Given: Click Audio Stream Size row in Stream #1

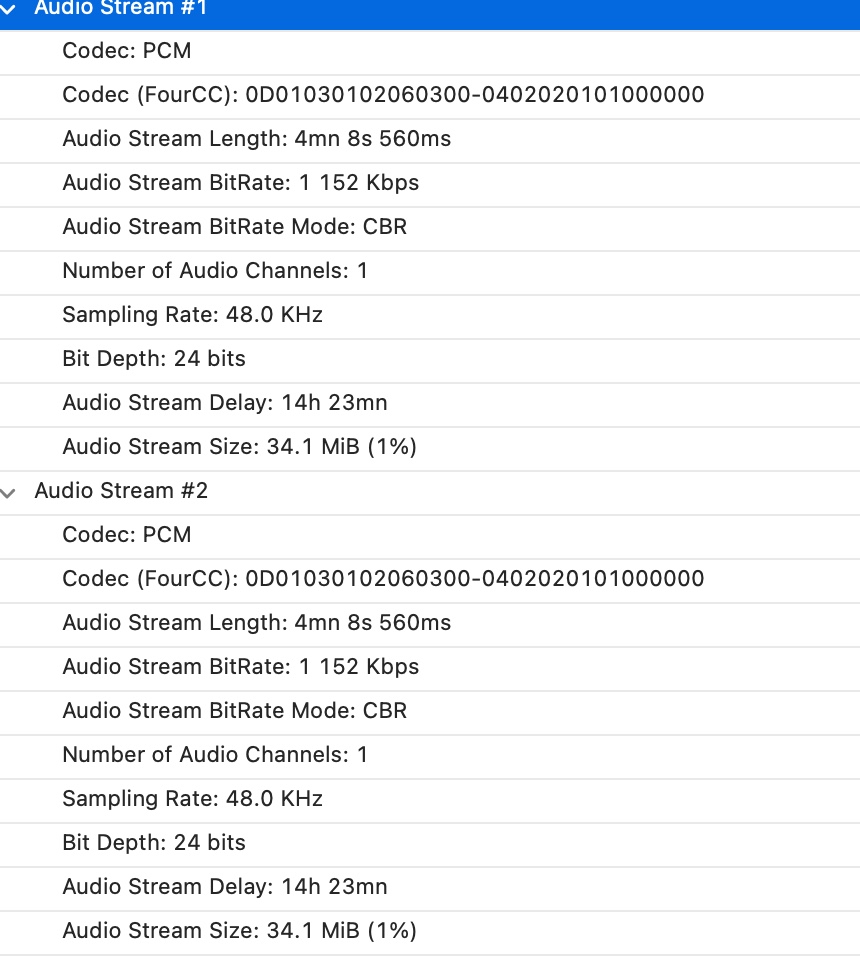Looking at the screenshot, I should pos(239,447).
